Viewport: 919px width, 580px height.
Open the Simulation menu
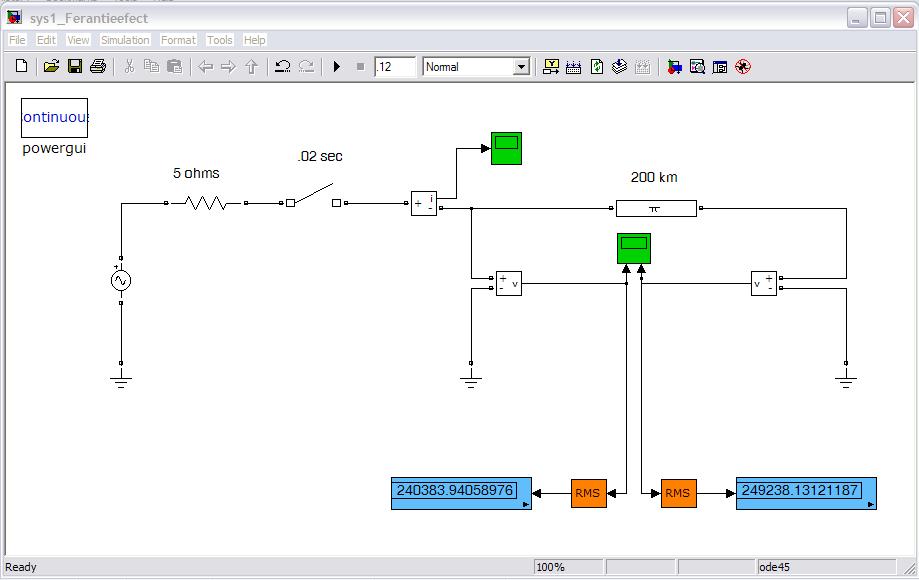[x=125, y=40]
